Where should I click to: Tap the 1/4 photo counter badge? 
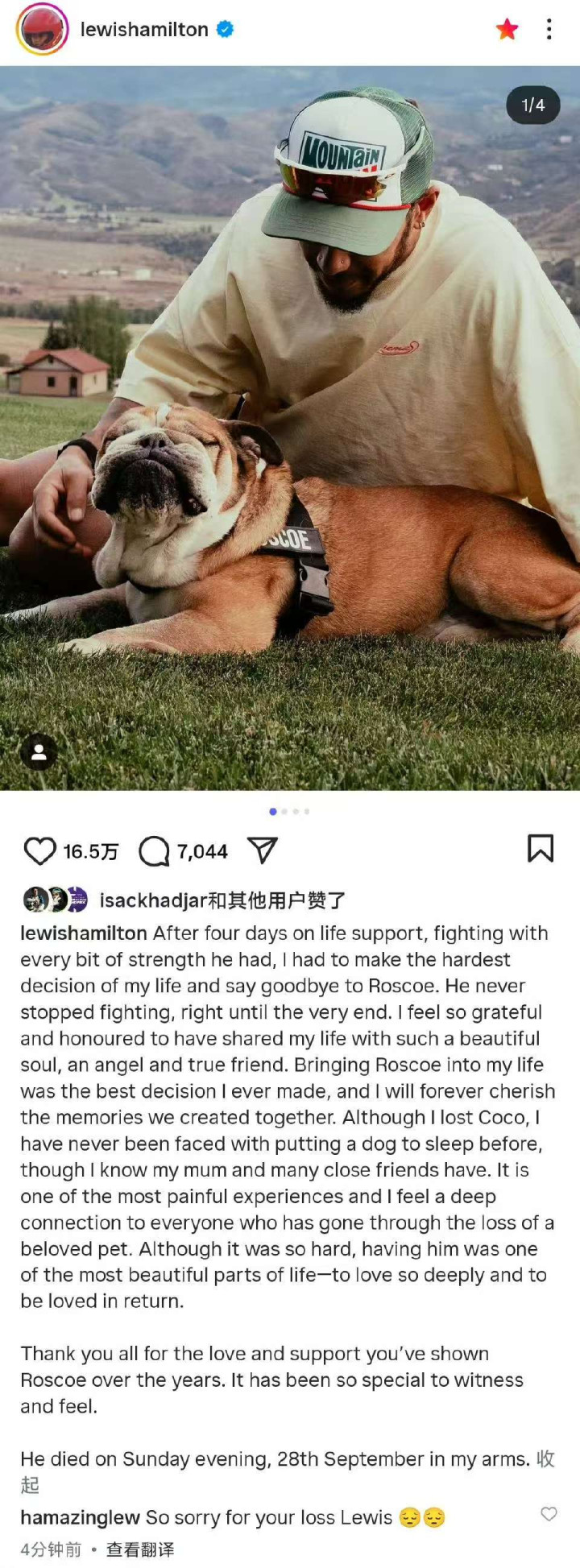[x=533, y=105]
